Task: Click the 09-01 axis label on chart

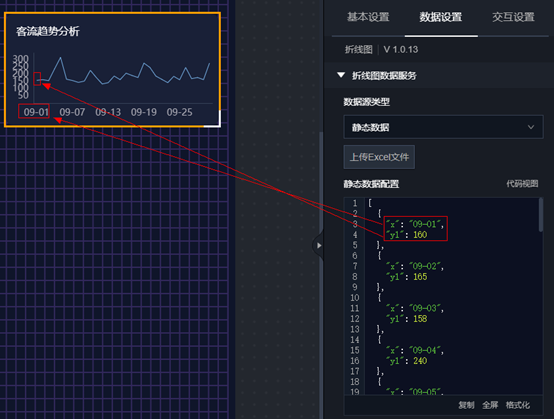Action: [36, 112]
